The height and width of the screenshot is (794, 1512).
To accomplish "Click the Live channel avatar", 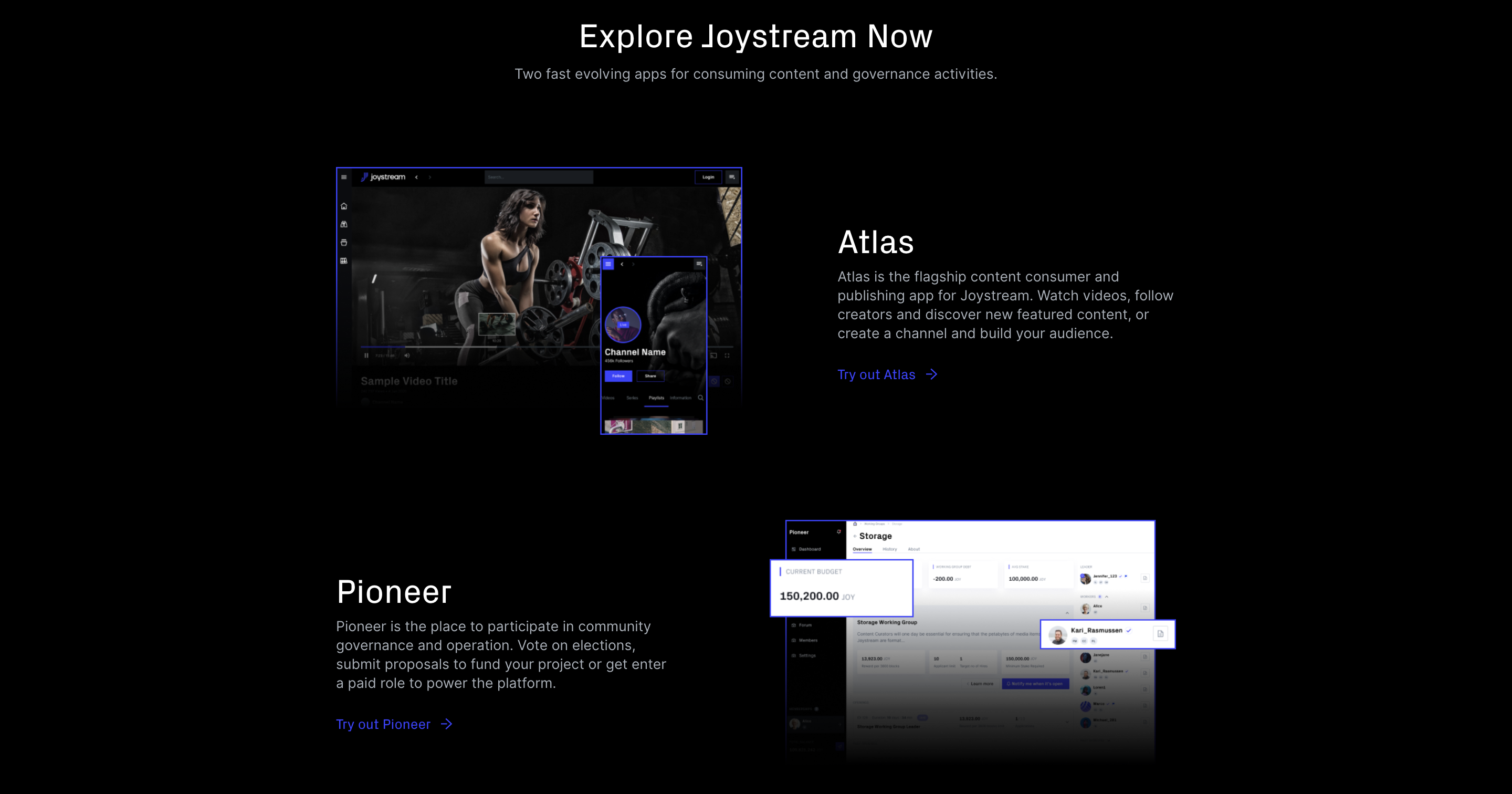I will click(623, 324).
